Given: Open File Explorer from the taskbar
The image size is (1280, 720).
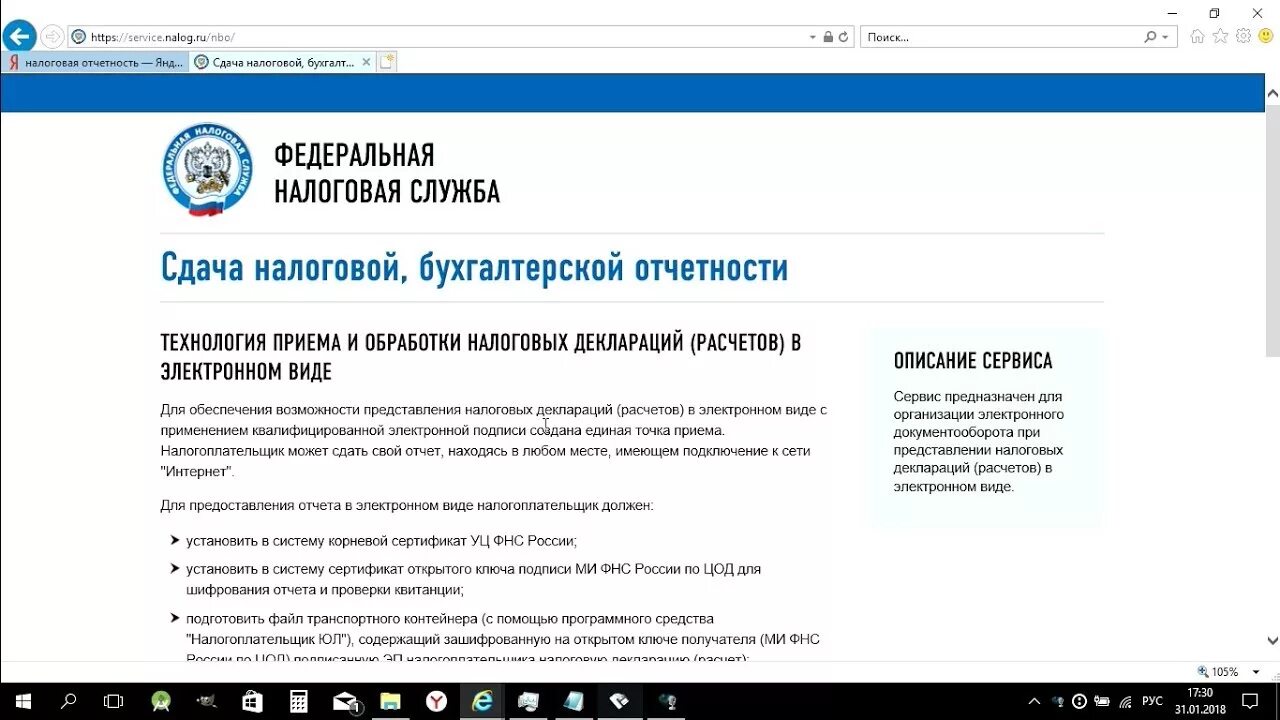Looking at the screenshot, I should point(390,701).
